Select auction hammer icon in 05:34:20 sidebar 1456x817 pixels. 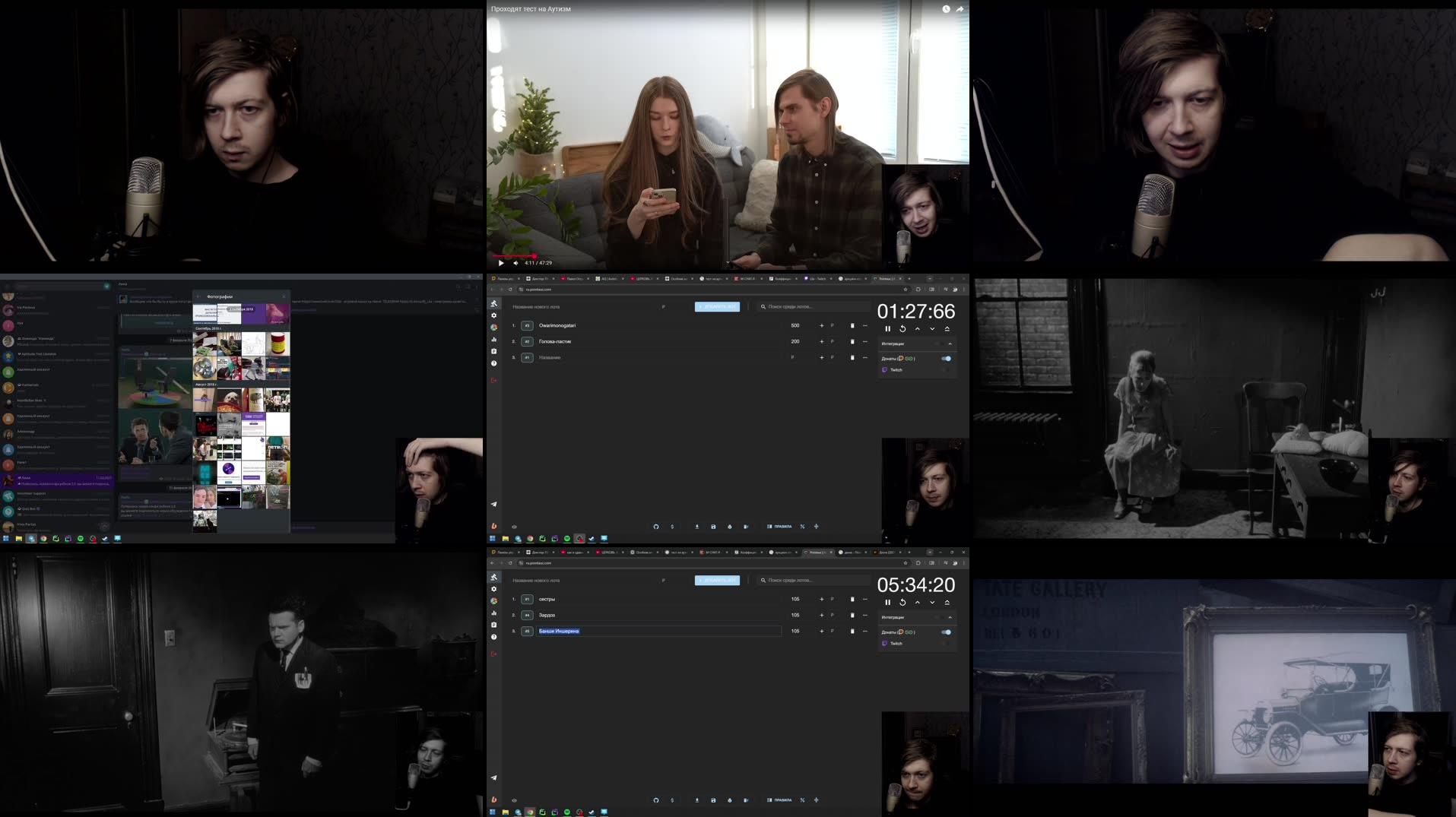493,577
